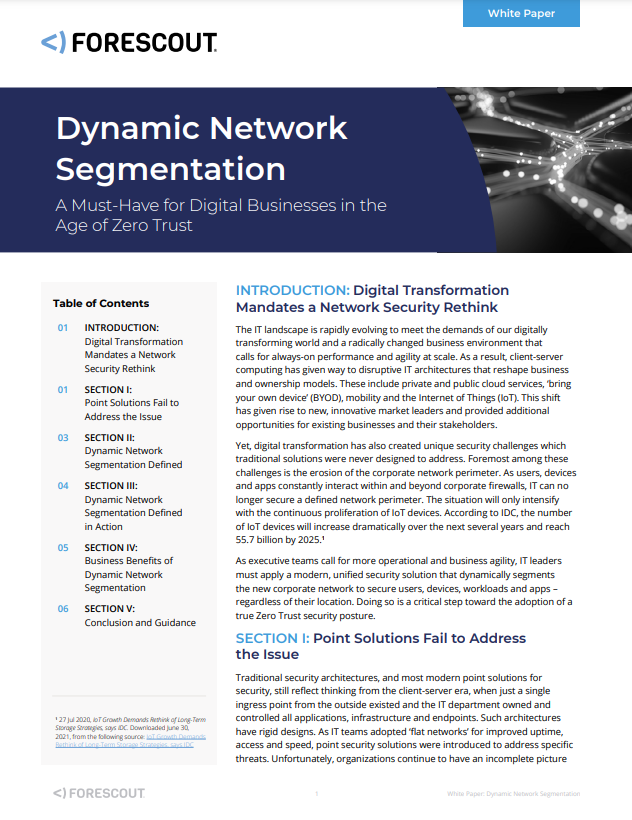
Task: Follow the IoT Growth Demands footnote link
Action: tap(130, 741)
